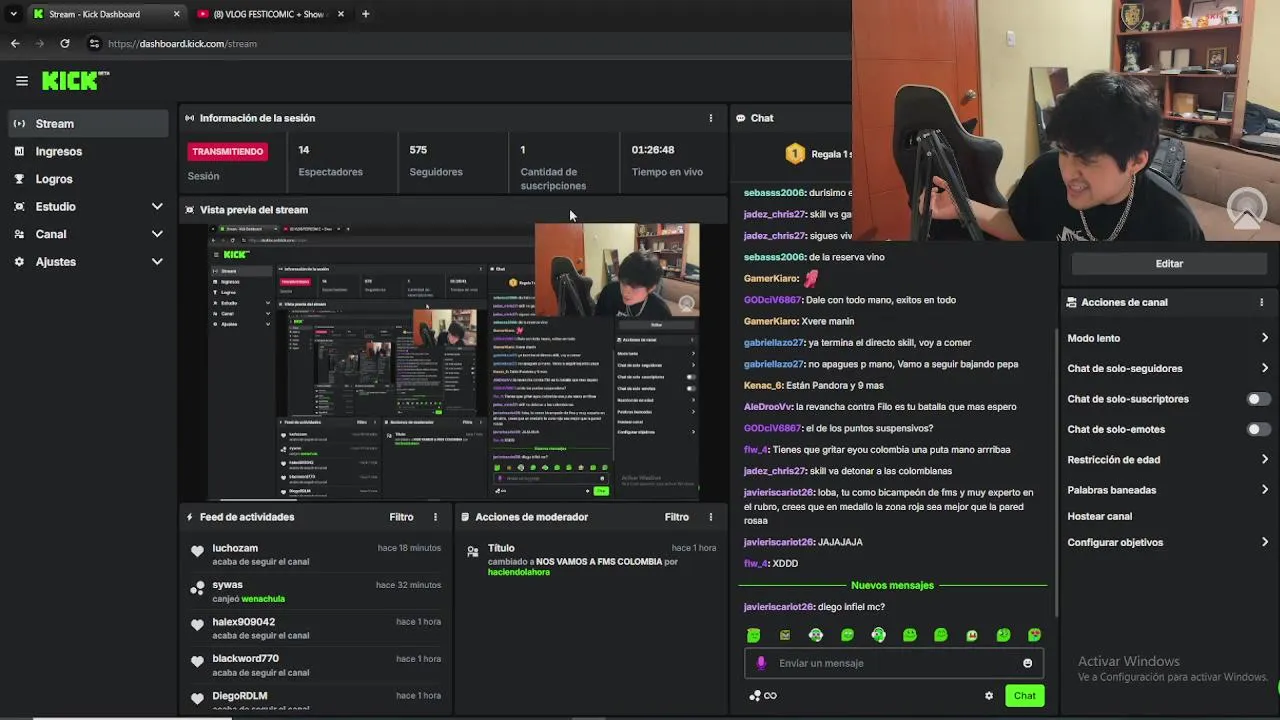This screenshot has width=1280, height=720.
Task: Click the TRANSMITIENDO status badge
Action: tap(228, 152)
